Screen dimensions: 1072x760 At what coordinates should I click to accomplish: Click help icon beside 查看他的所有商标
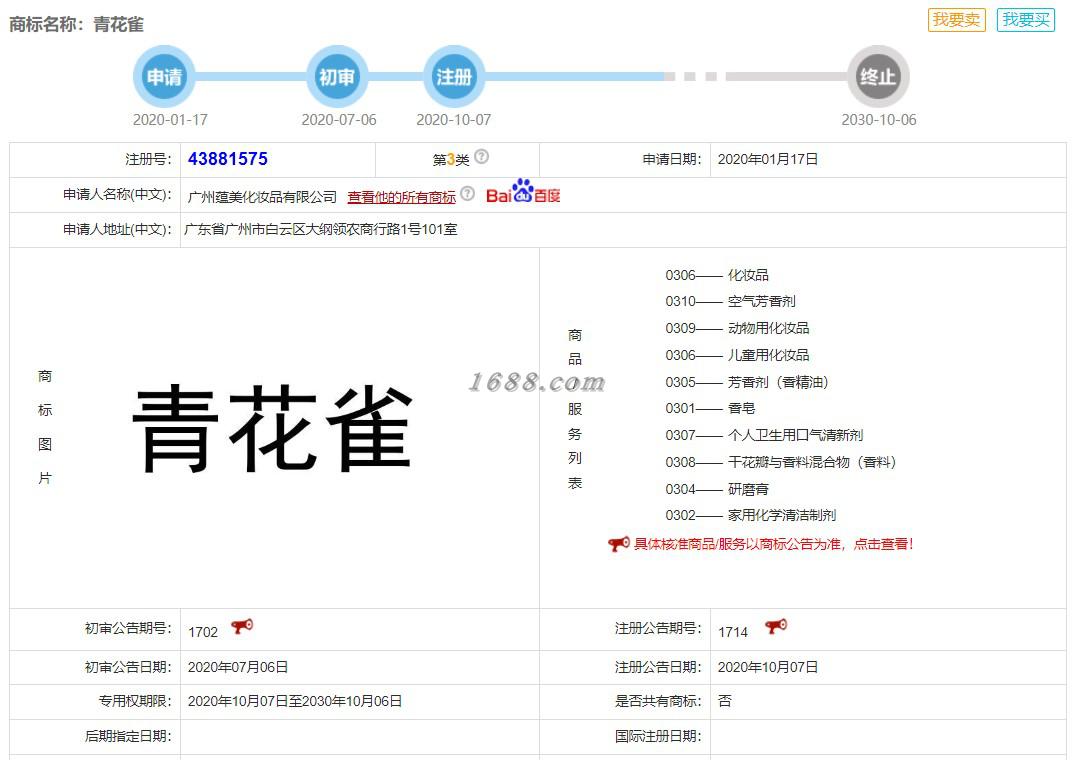tap(467, 193)
